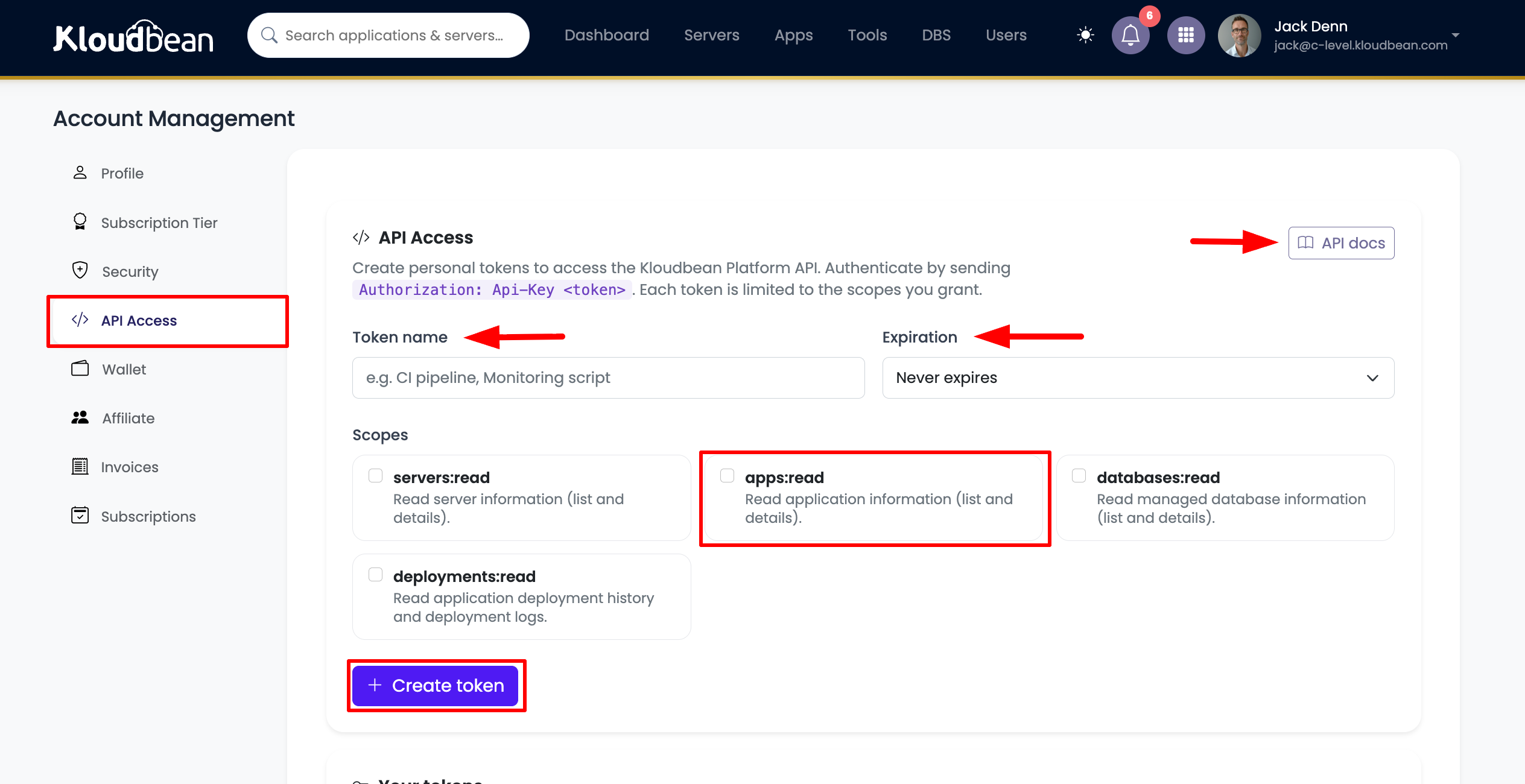Click the deployments:read scope label
The height and width of the screenshot is (784, 1525).
[x=464, y=577]
